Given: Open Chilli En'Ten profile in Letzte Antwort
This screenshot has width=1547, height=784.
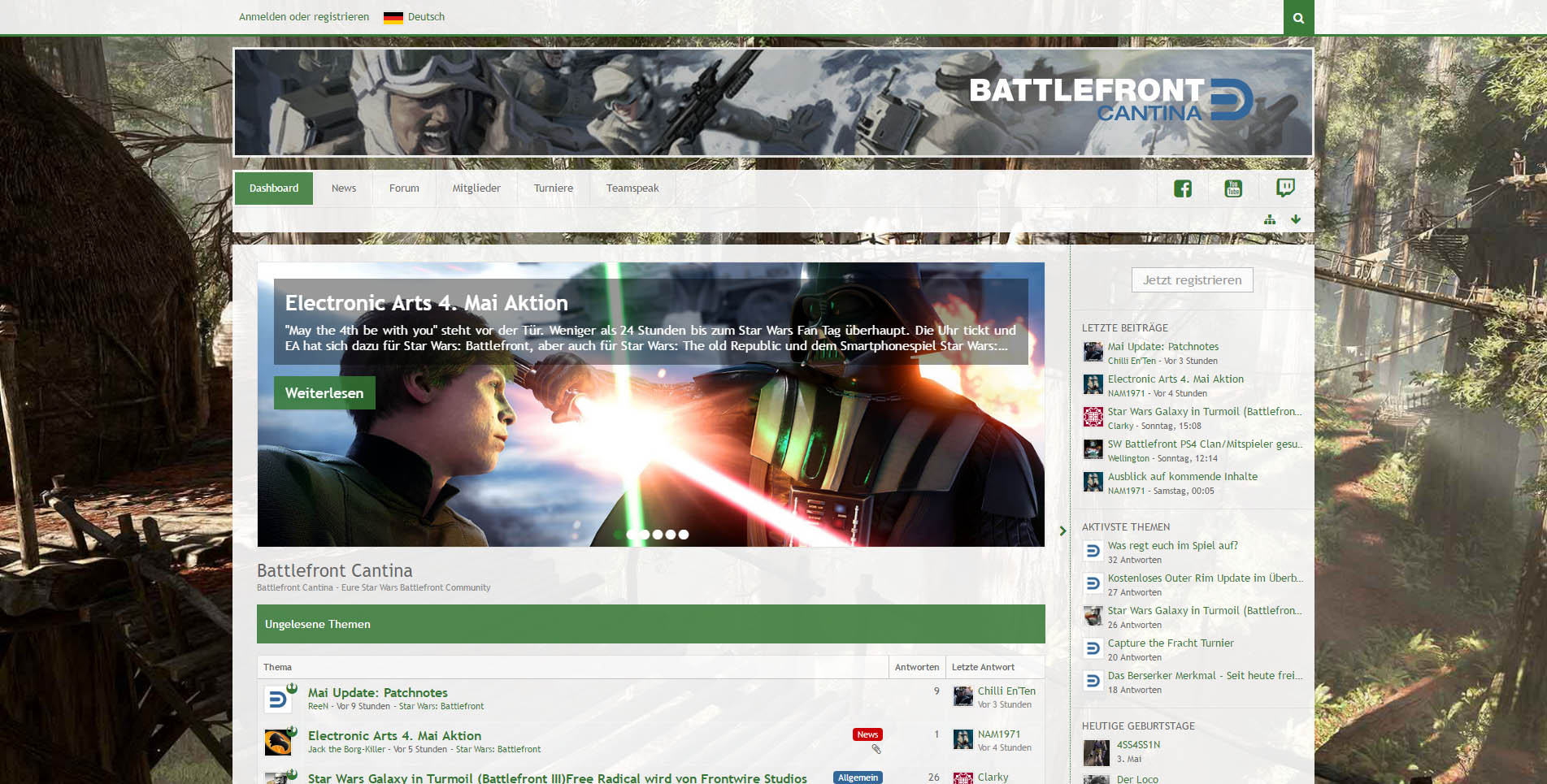Looking at the screenshot, I should pyautogui.click(x=1006, y=691).
